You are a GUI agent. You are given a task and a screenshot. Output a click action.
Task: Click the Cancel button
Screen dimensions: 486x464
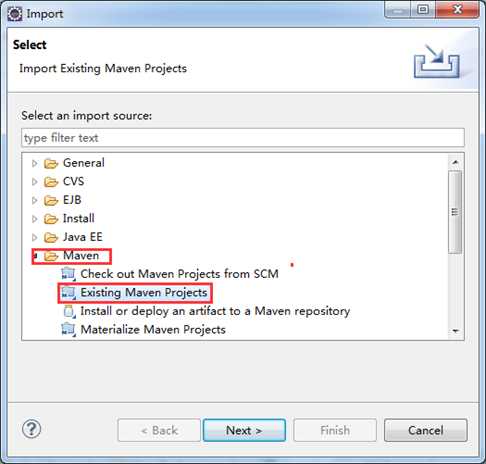(426, 430)
